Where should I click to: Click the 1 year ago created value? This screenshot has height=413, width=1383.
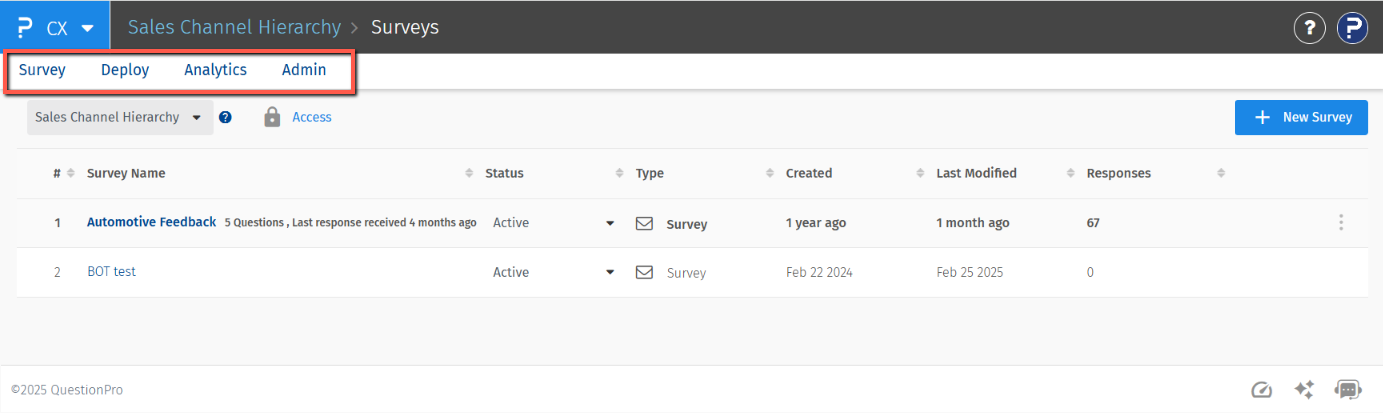(x=816, y=223)
